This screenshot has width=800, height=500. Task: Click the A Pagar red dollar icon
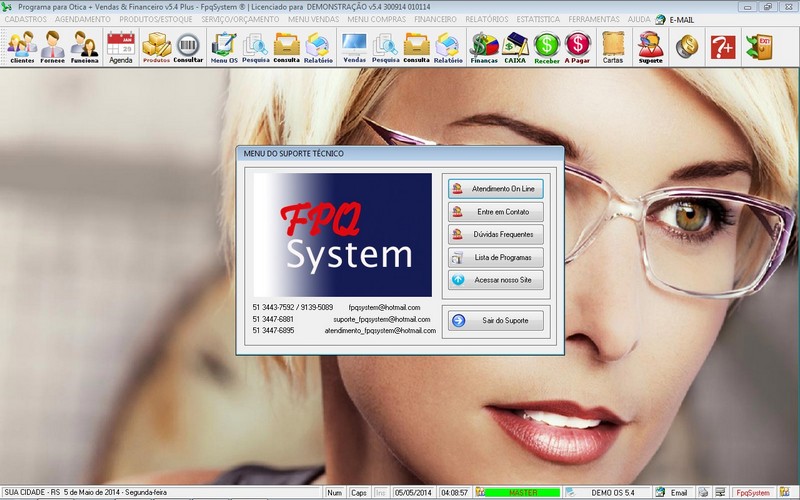[577, 46]
